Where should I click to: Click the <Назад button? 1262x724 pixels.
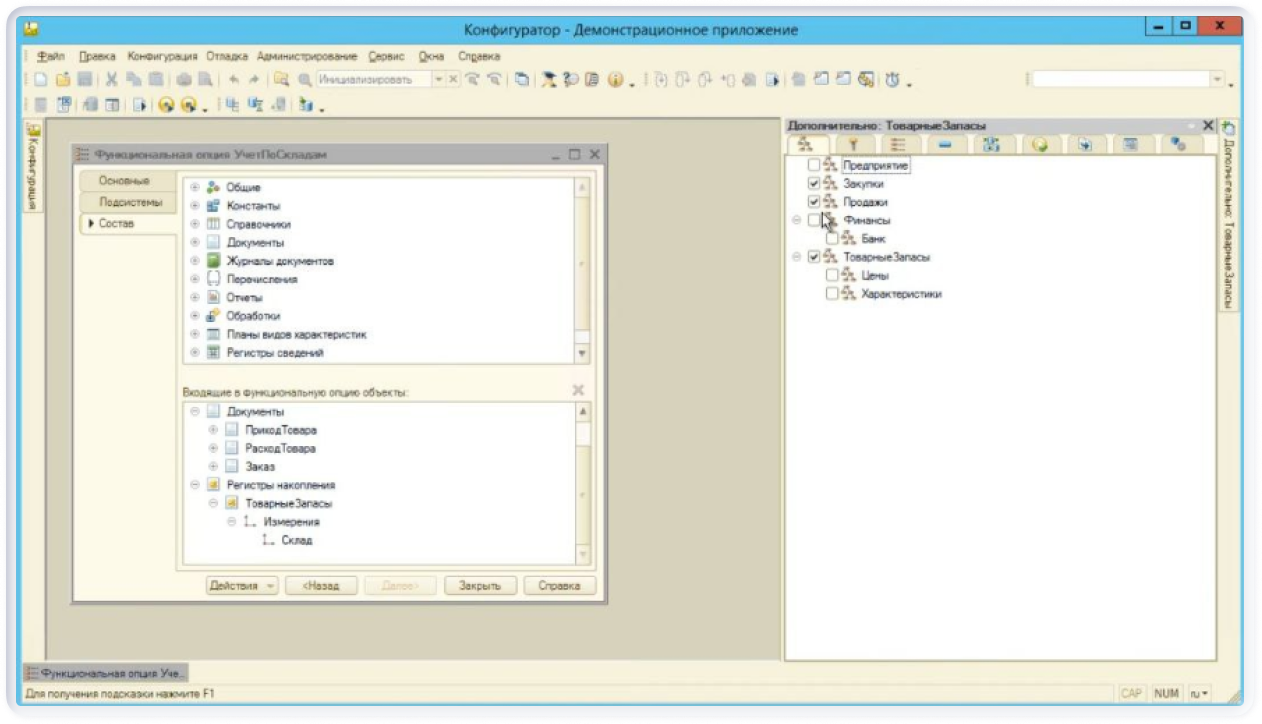(320, 586)
